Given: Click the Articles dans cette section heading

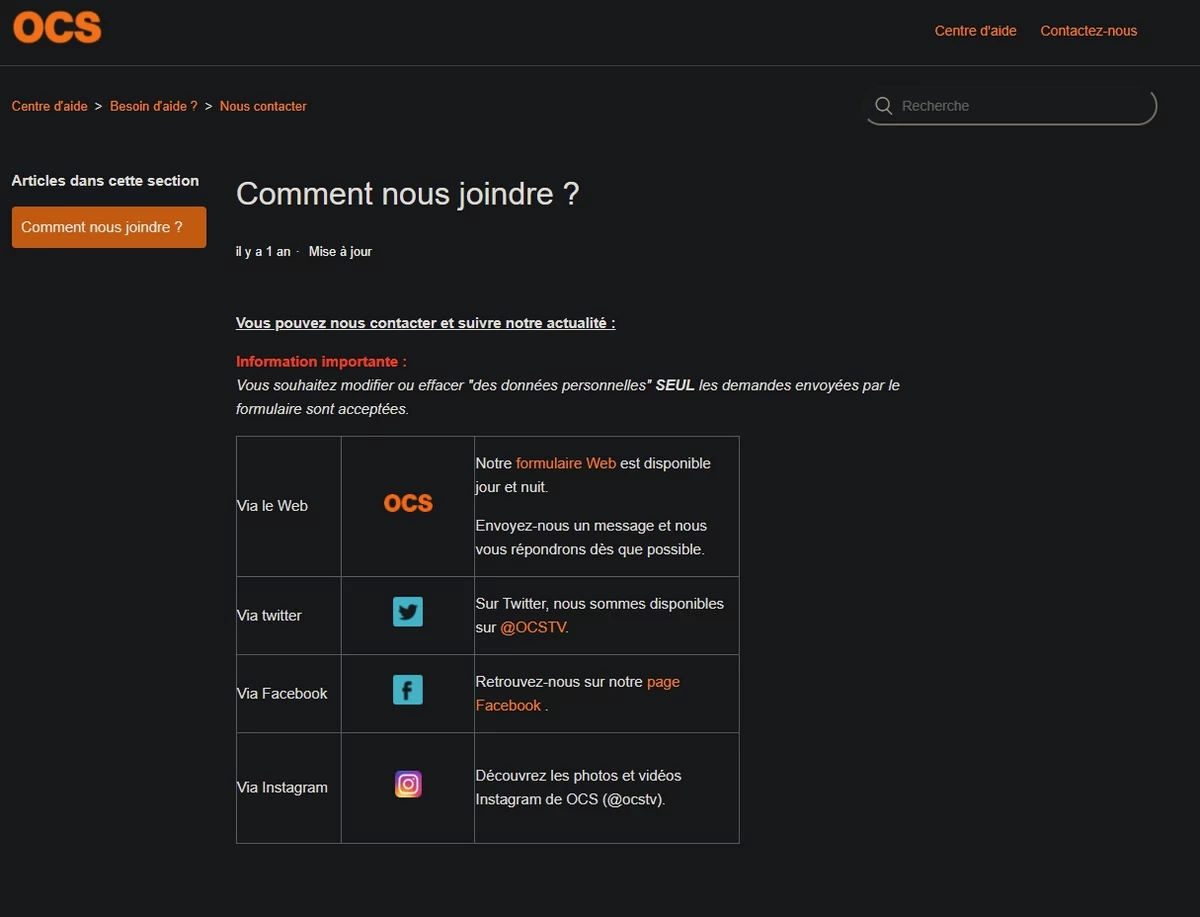Looking at the screenshot, I should (105, 181).
